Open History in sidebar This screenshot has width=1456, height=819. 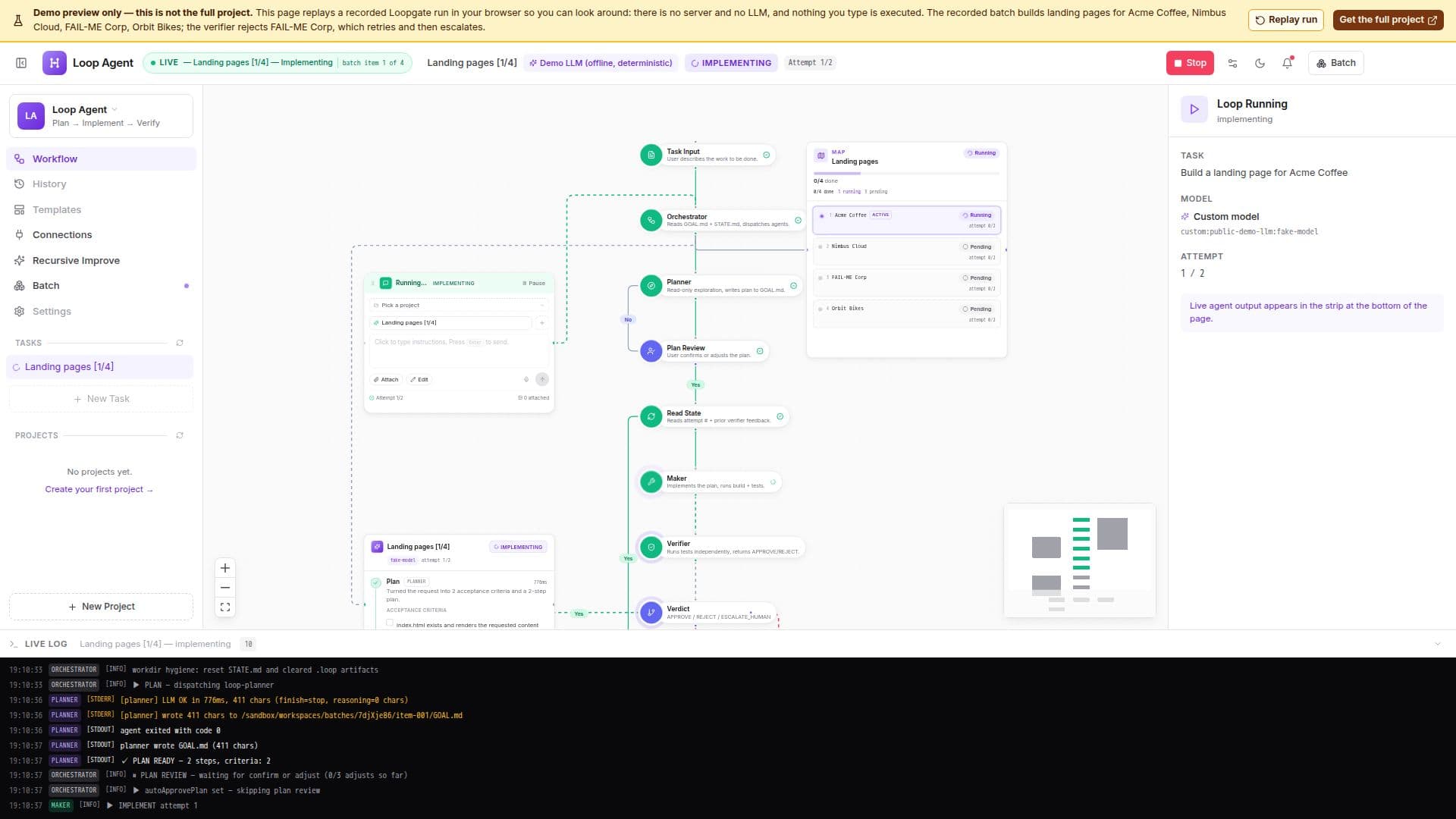101,184
